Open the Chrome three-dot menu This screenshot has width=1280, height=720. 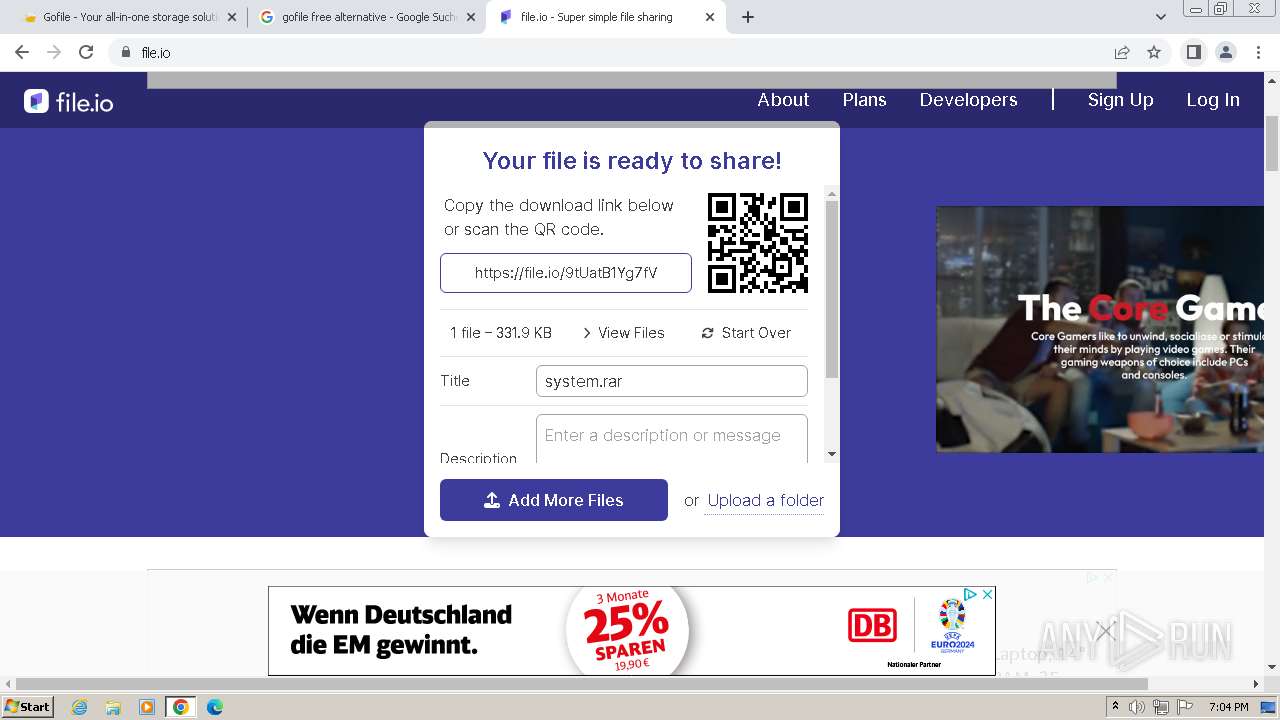pyautogui.click(x=1257, y=52)
